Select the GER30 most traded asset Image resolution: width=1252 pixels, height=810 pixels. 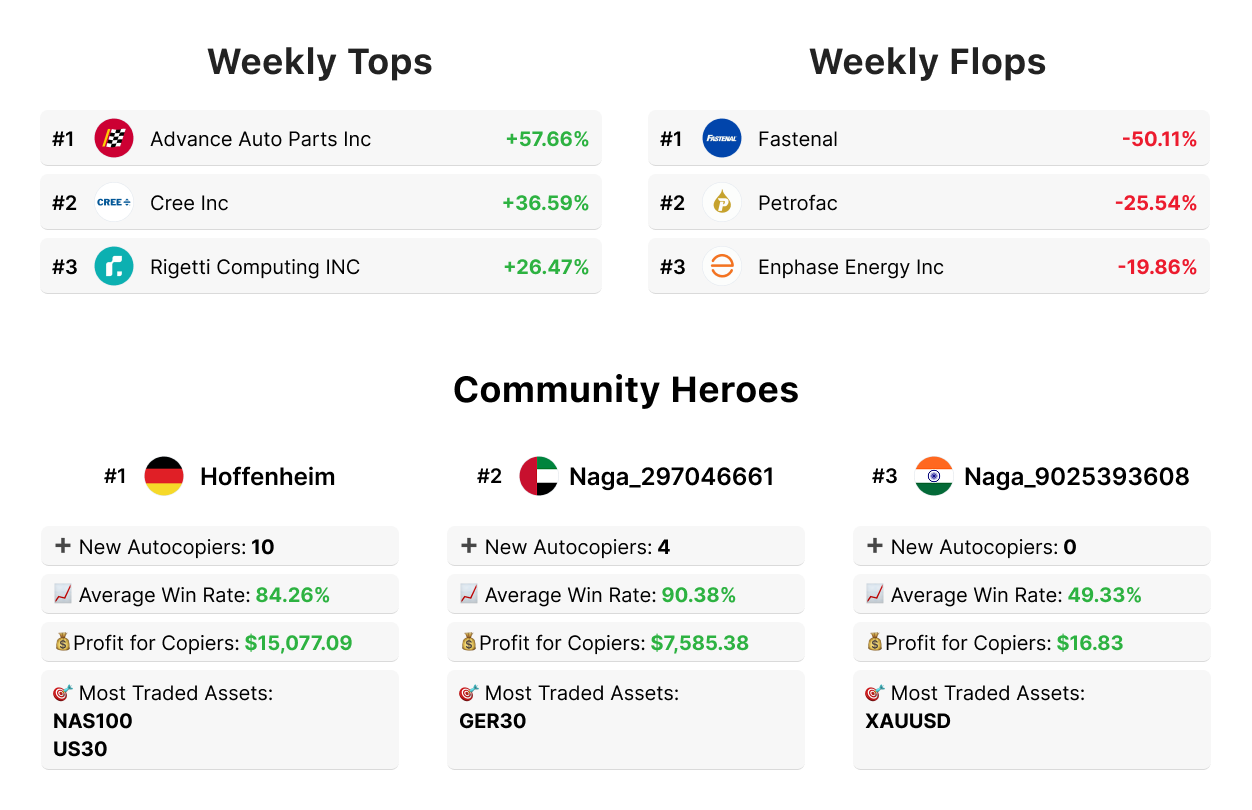pos(493,721)
